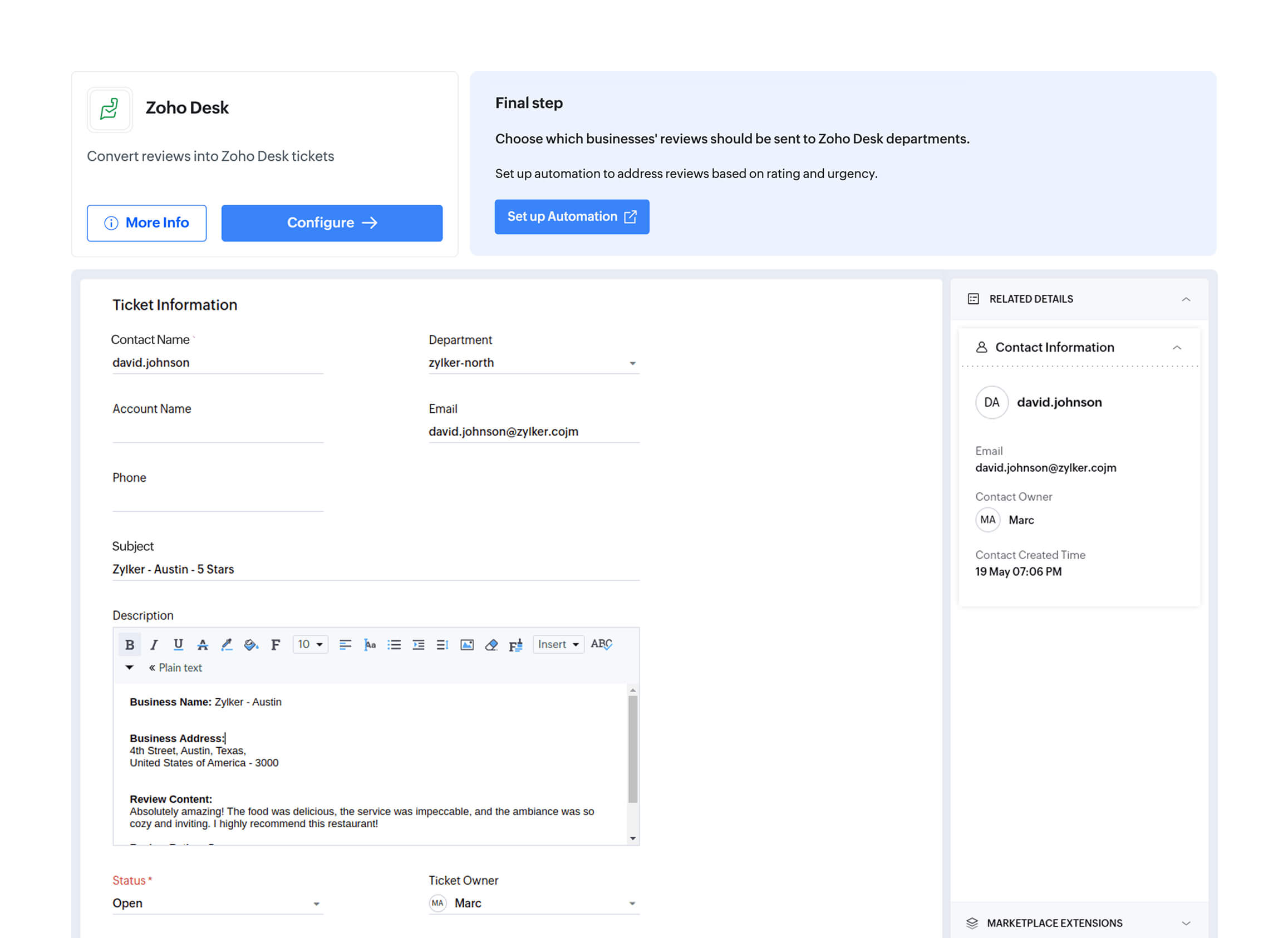Clear formatting with eraser icon

pos(491,644)
